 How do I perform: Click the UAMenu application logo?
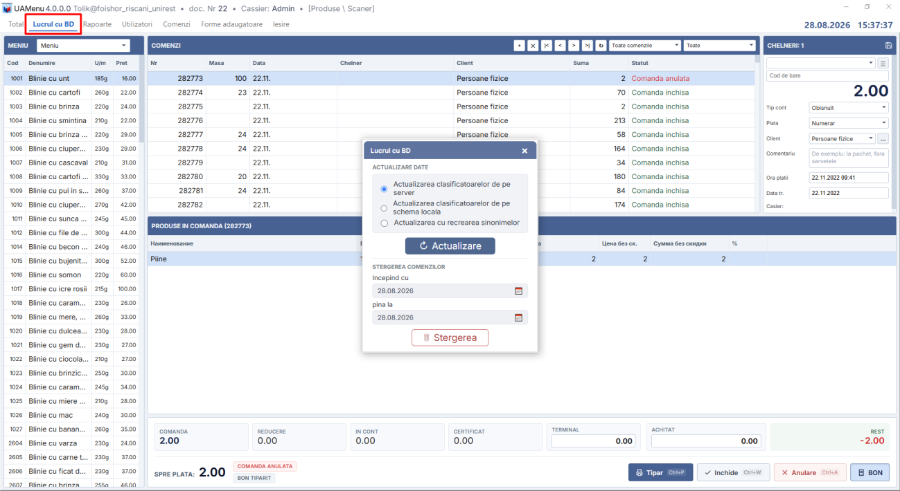click(x=7, y=8)
